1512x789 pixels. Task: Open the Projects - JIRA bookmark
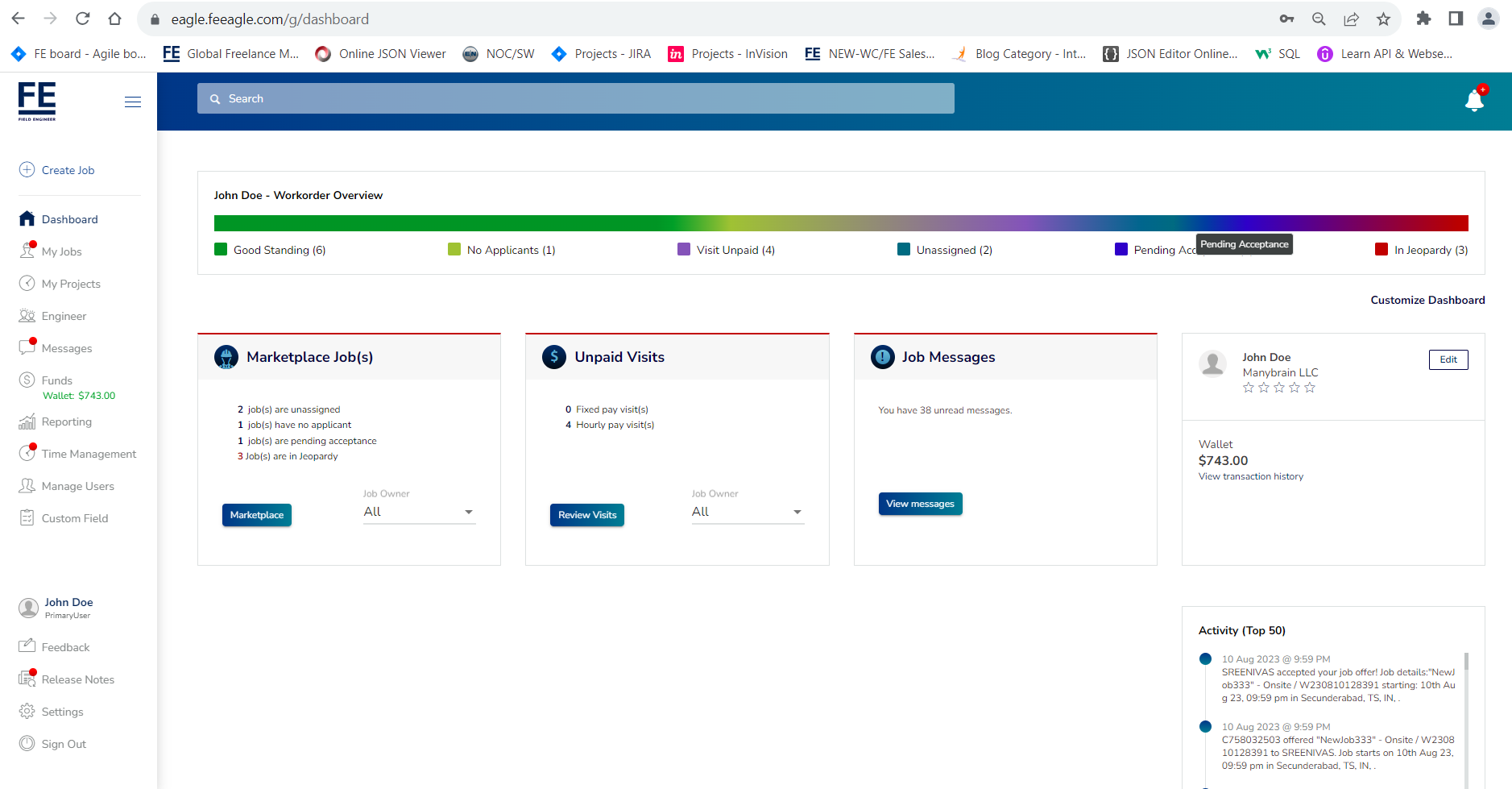point(601,54)
